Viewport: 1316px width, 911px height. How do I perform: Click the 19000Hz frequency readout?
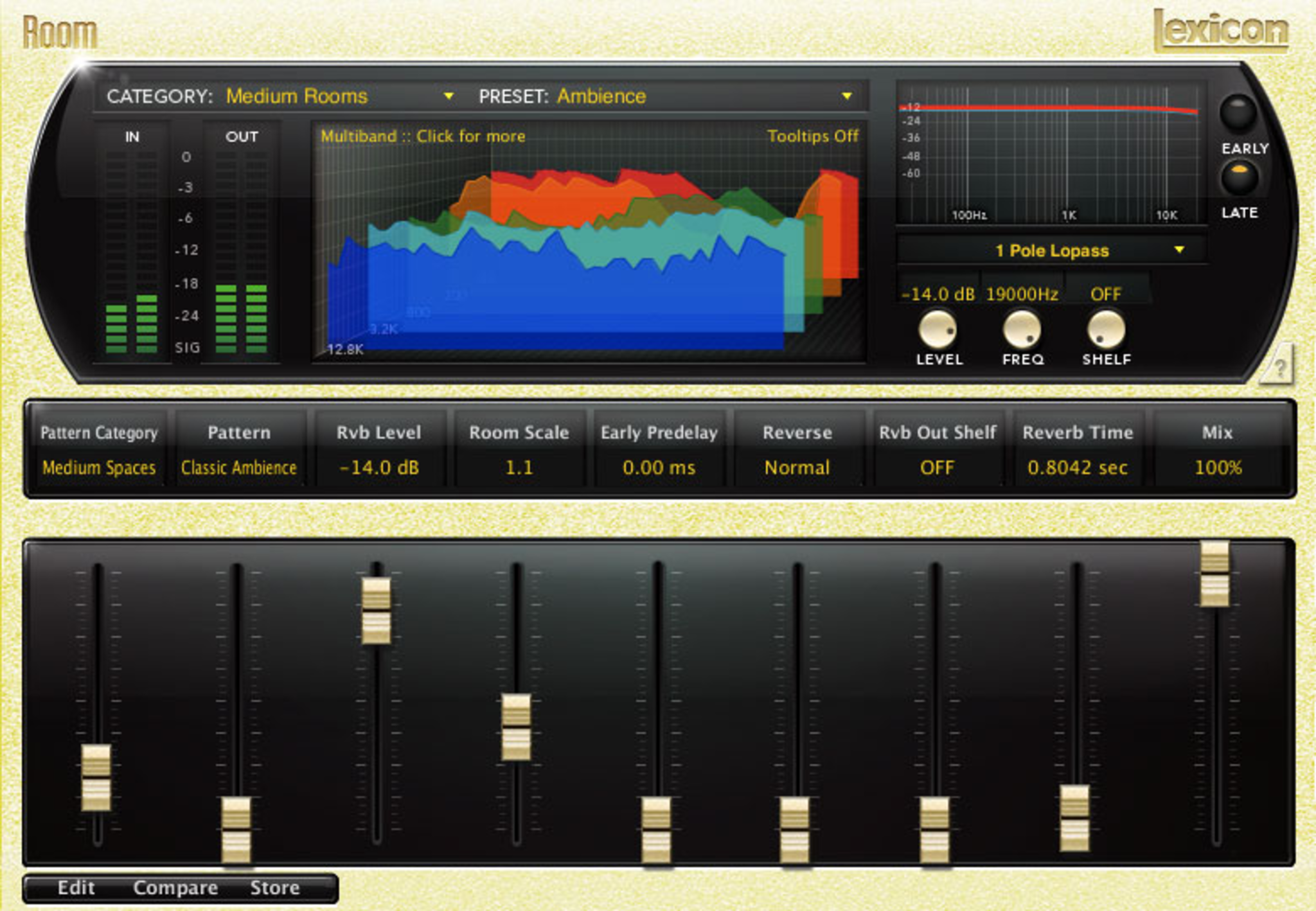pos(1022,294)
